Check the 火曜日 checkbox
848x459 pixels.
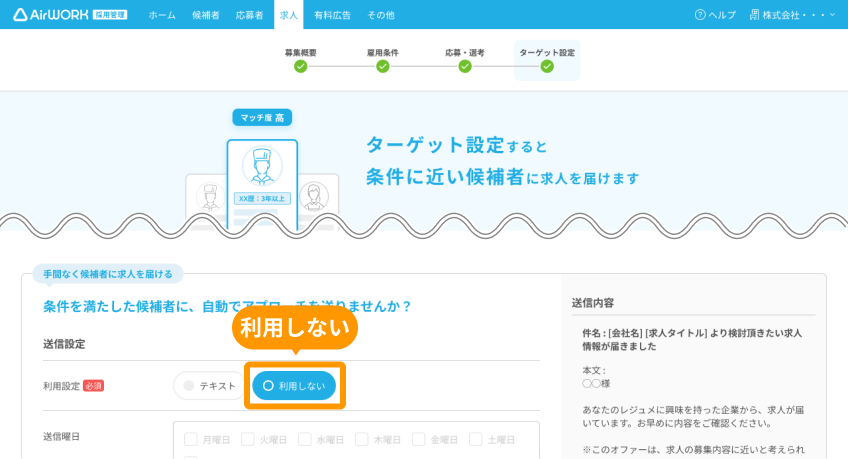(248, 439)
